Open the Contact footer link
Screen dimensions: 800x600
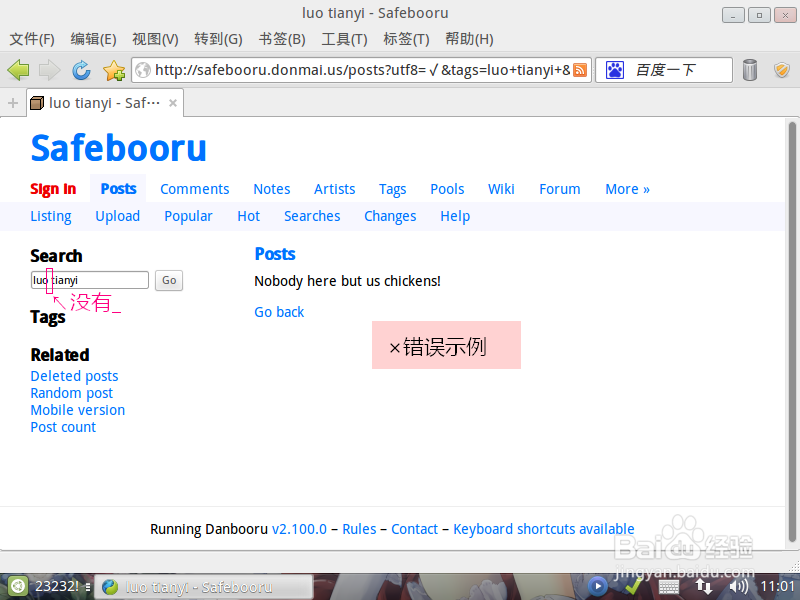(x=414, y=529)
